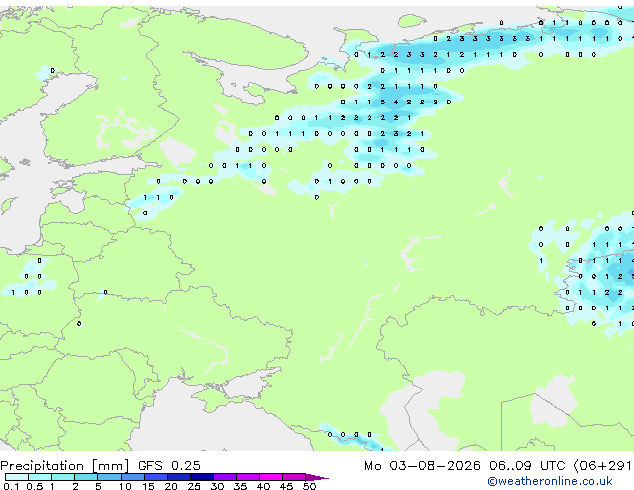The width and height of the screenshot is (634, 490).
Task: Select the 1–2 mm legend swatch
Action: tap(63, 477)
